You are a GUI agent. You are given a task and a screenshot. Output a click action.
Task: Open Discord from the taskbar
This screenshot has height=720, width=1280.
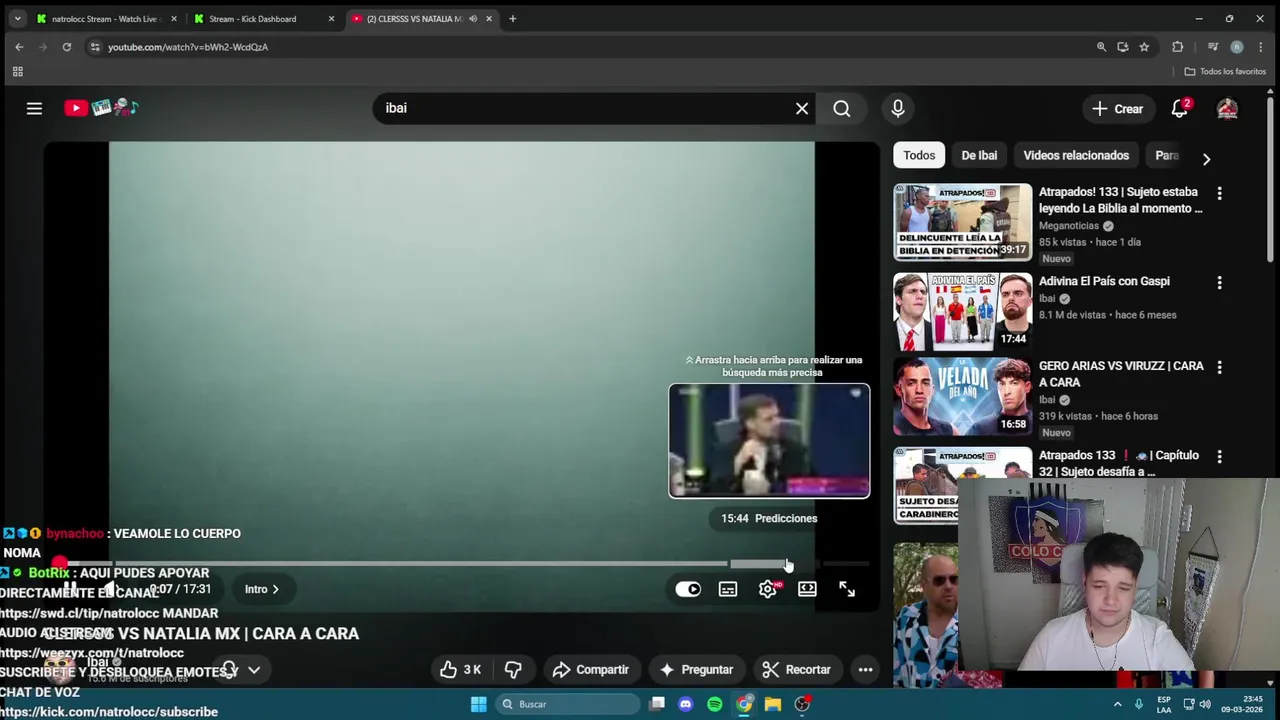685,704
